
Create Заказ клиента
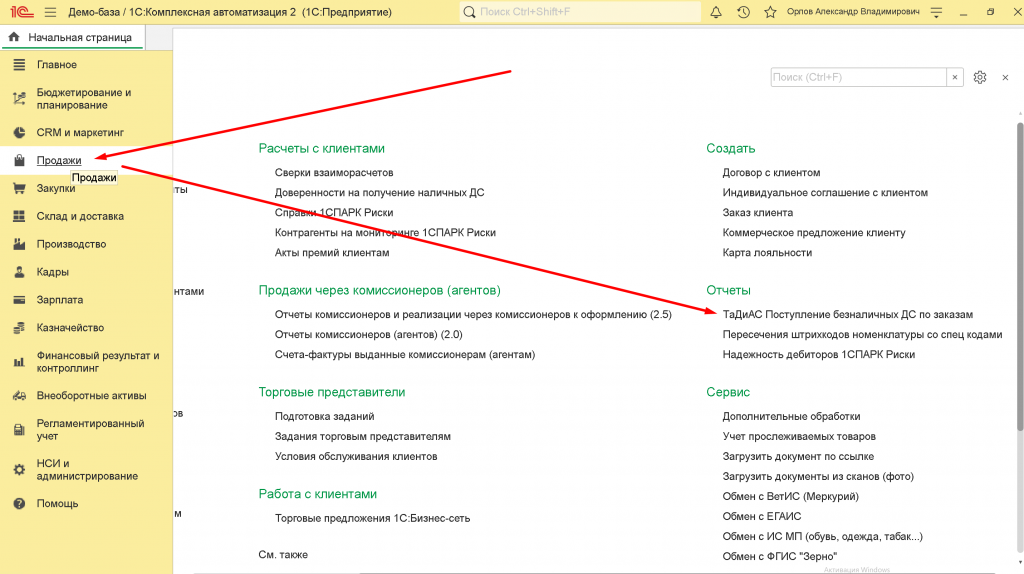(x=758, y=212)
